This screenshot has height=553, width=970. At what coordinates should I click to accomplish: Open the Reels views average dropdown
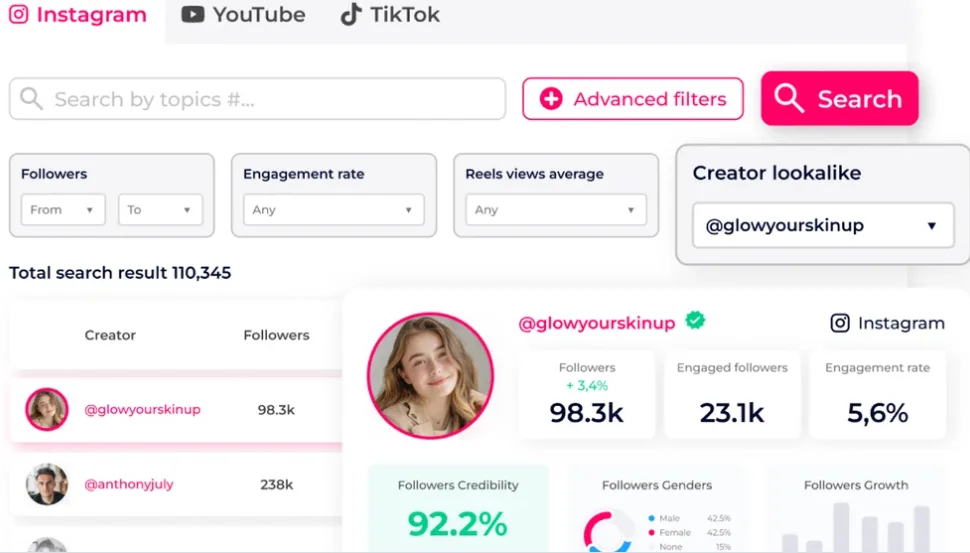coord(556,210)
